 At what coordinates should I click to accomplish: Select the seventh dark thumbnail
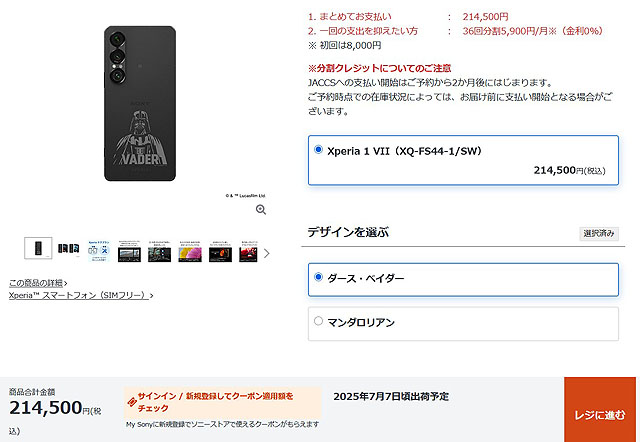click(220, 251)
